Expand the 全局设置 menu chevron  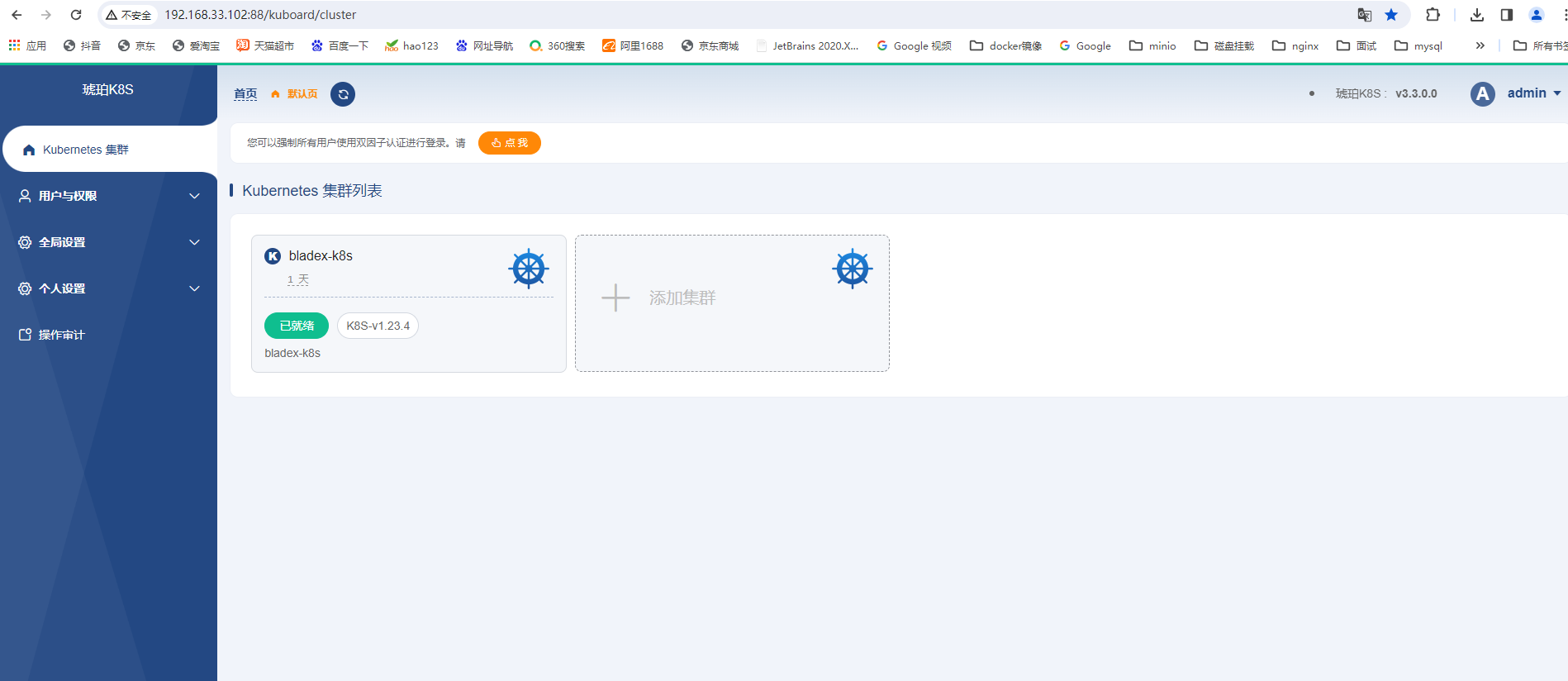pos(195,242)
